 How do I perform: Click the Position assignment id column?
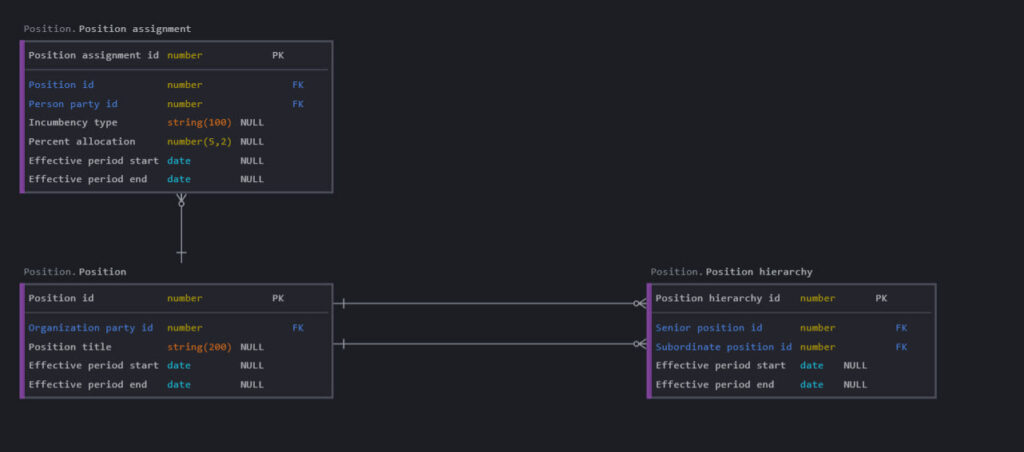(x=93, y=55)
